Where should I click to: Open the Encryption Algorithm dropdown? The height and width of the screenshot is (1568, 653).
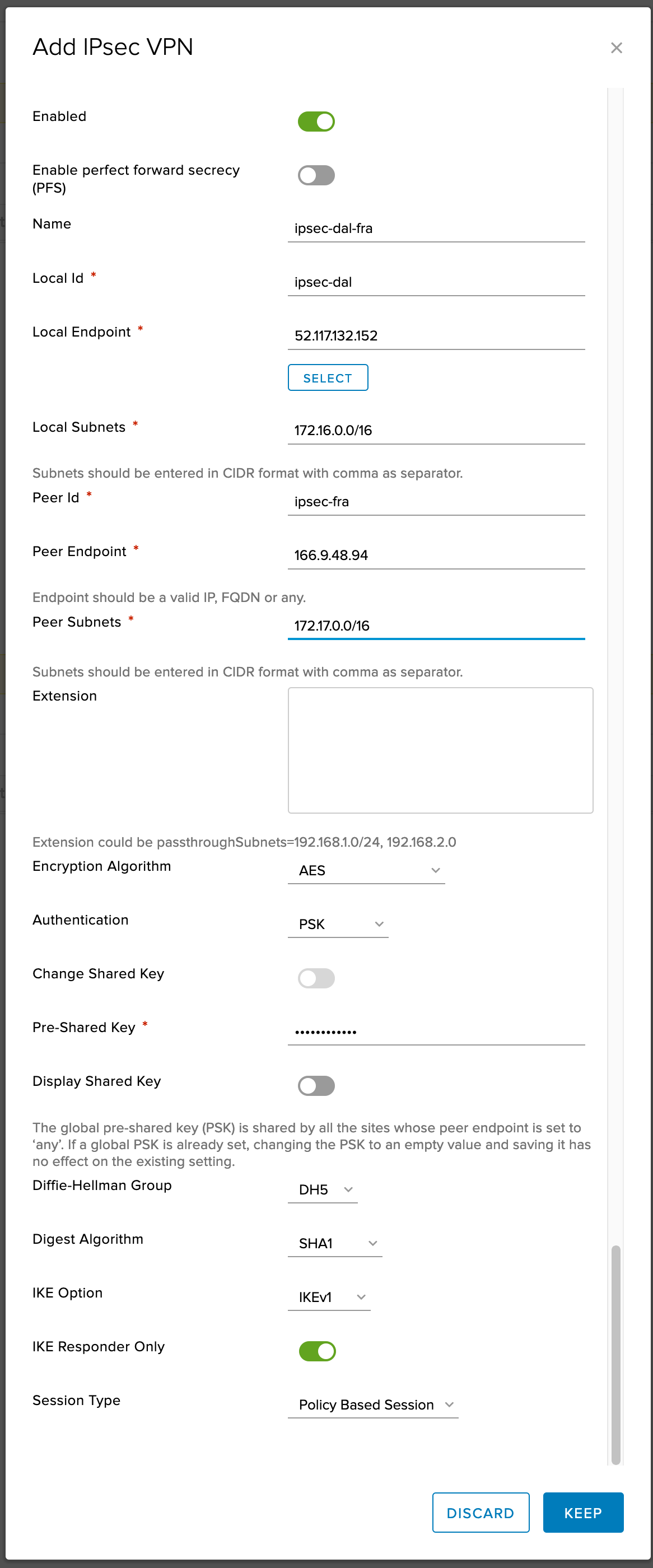coord(366,870)
